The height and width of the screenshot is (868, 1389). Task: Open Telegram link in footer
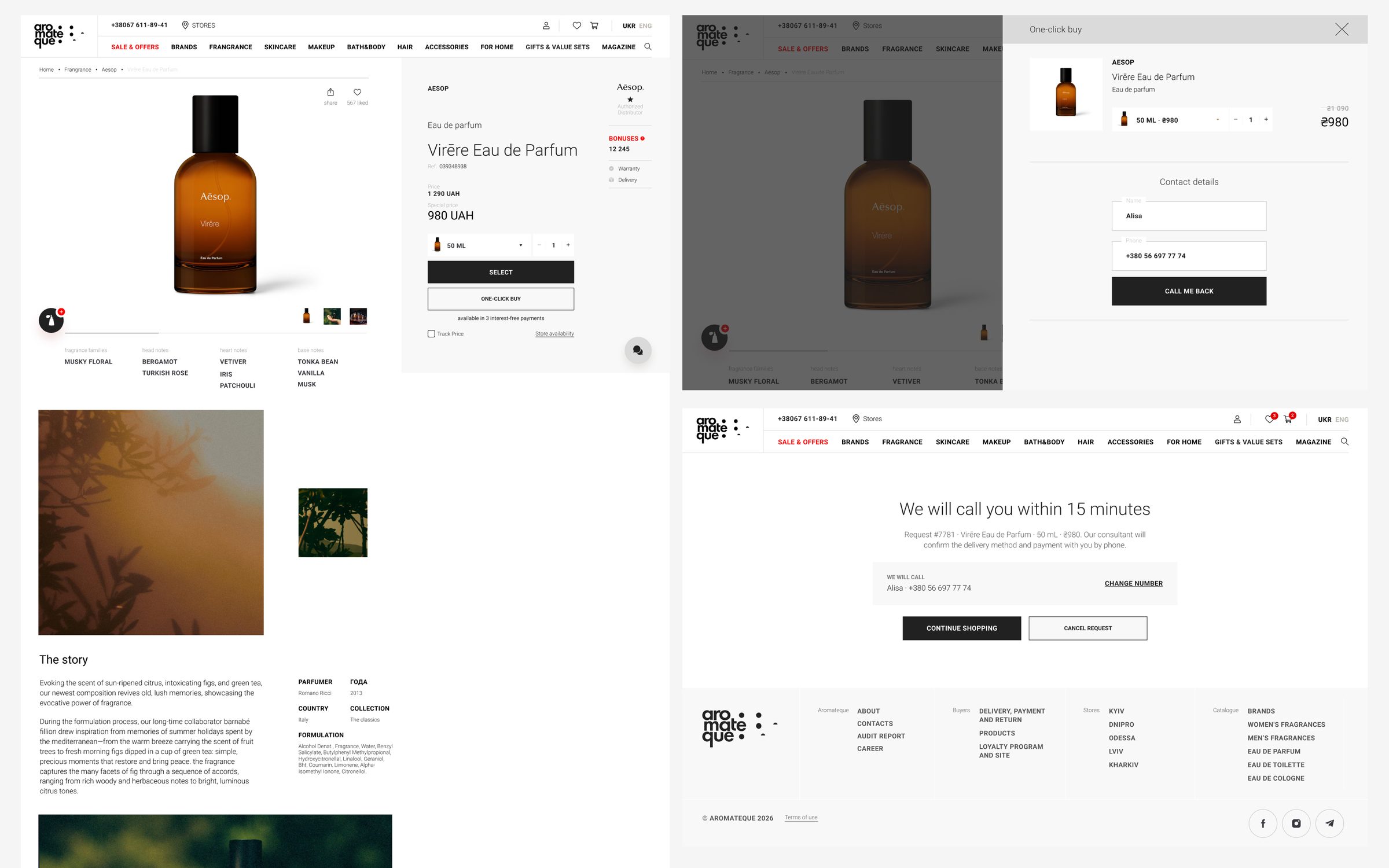(x=1330, y=823)
